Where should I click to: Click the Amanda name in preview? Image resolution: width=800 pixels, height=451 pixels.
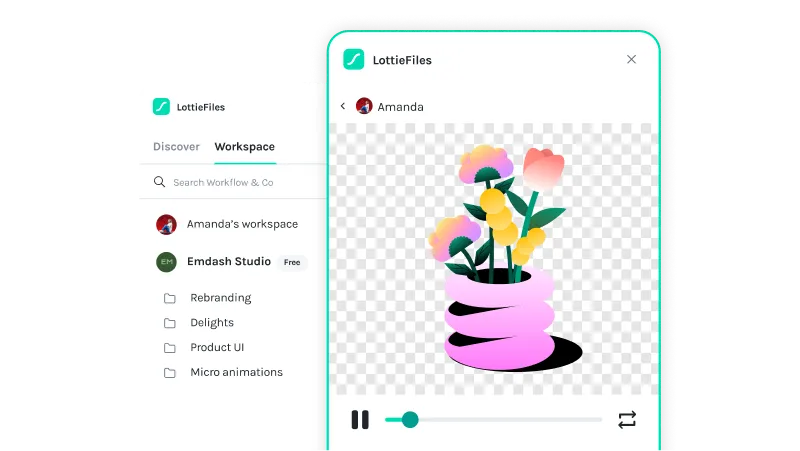point(401,107)
